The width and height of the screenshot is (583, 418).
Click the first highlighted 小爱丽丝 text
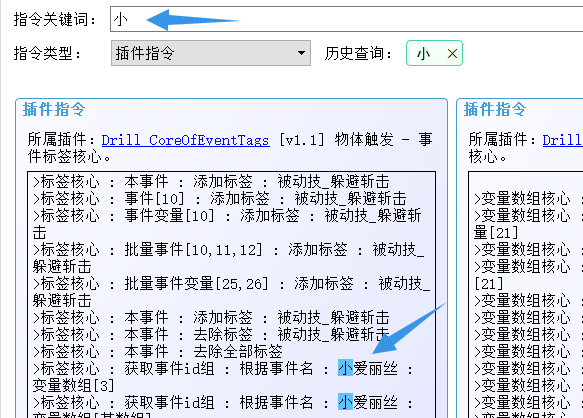click(x=368, y=369)
